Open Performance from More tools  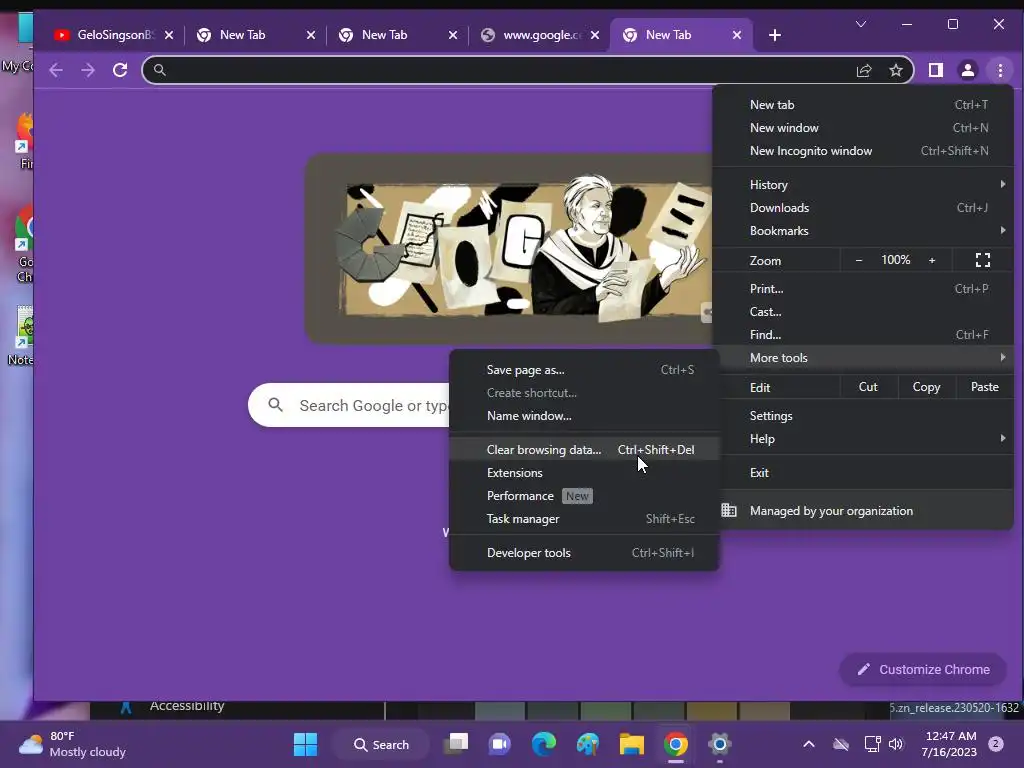584,495
